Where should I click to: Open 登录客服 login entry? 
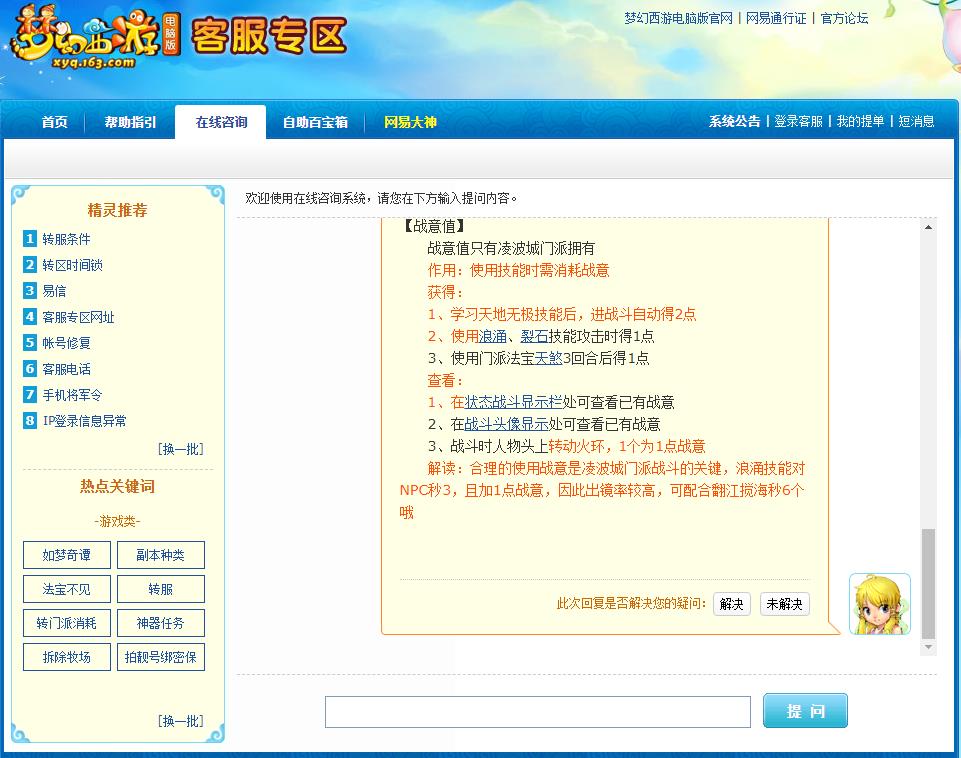[797, 121]
